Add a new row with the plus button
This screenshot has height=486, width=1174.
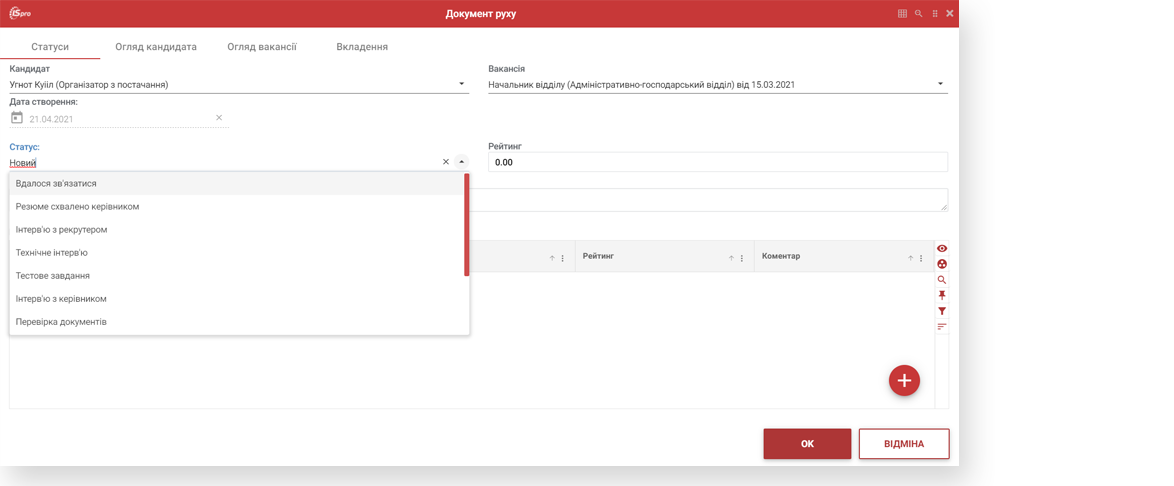tap(904, 380)
